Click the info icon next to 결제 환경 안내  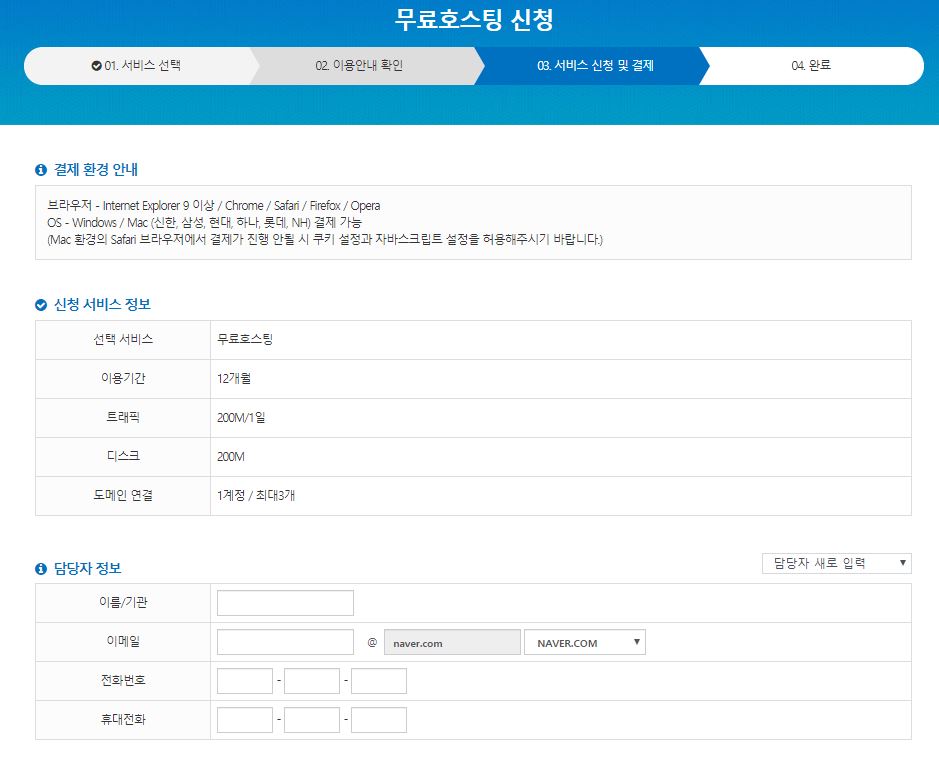pos(41,170)
